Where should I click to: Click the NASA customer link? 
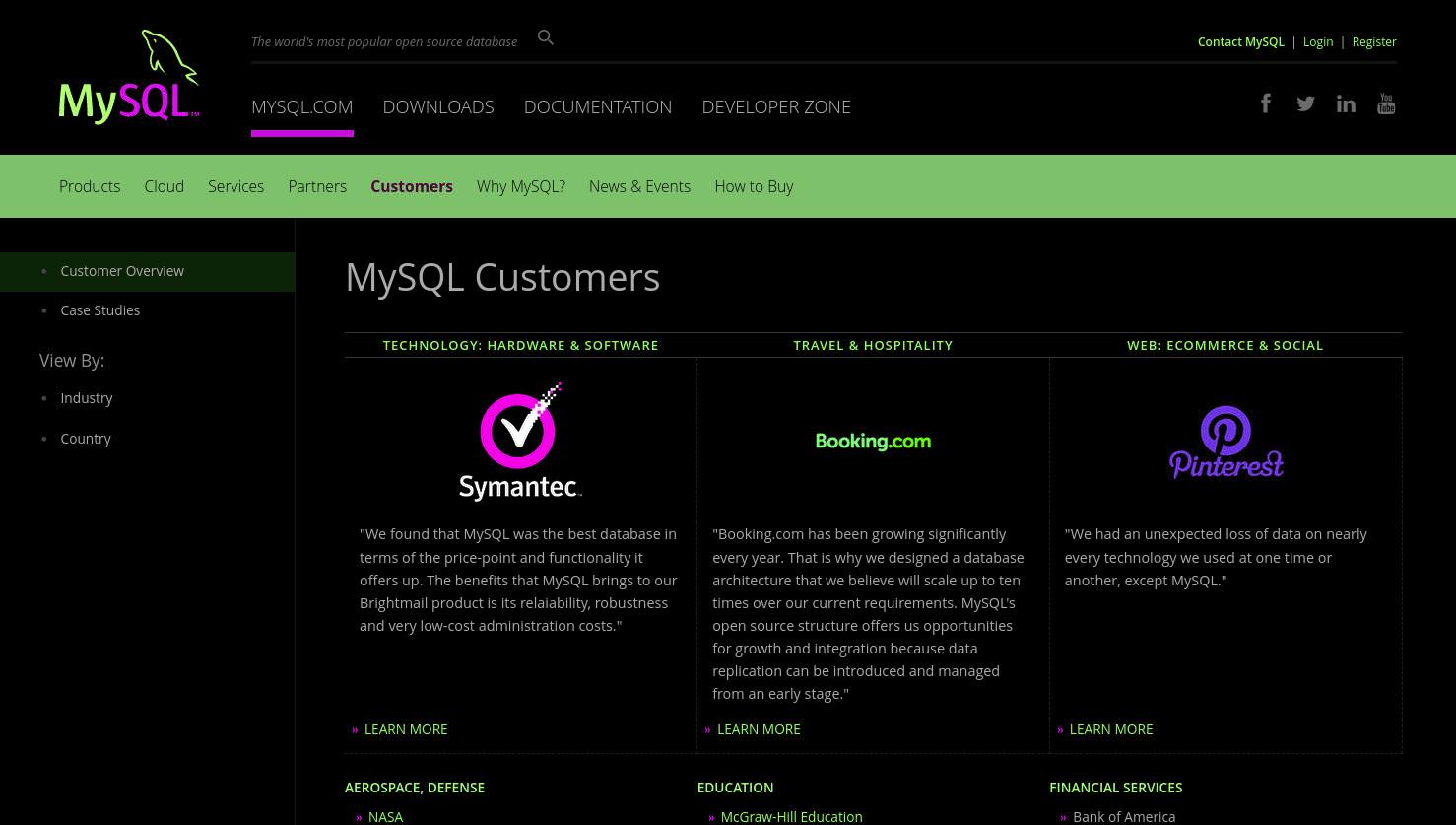pyautogui.click(x=385, y=817)
